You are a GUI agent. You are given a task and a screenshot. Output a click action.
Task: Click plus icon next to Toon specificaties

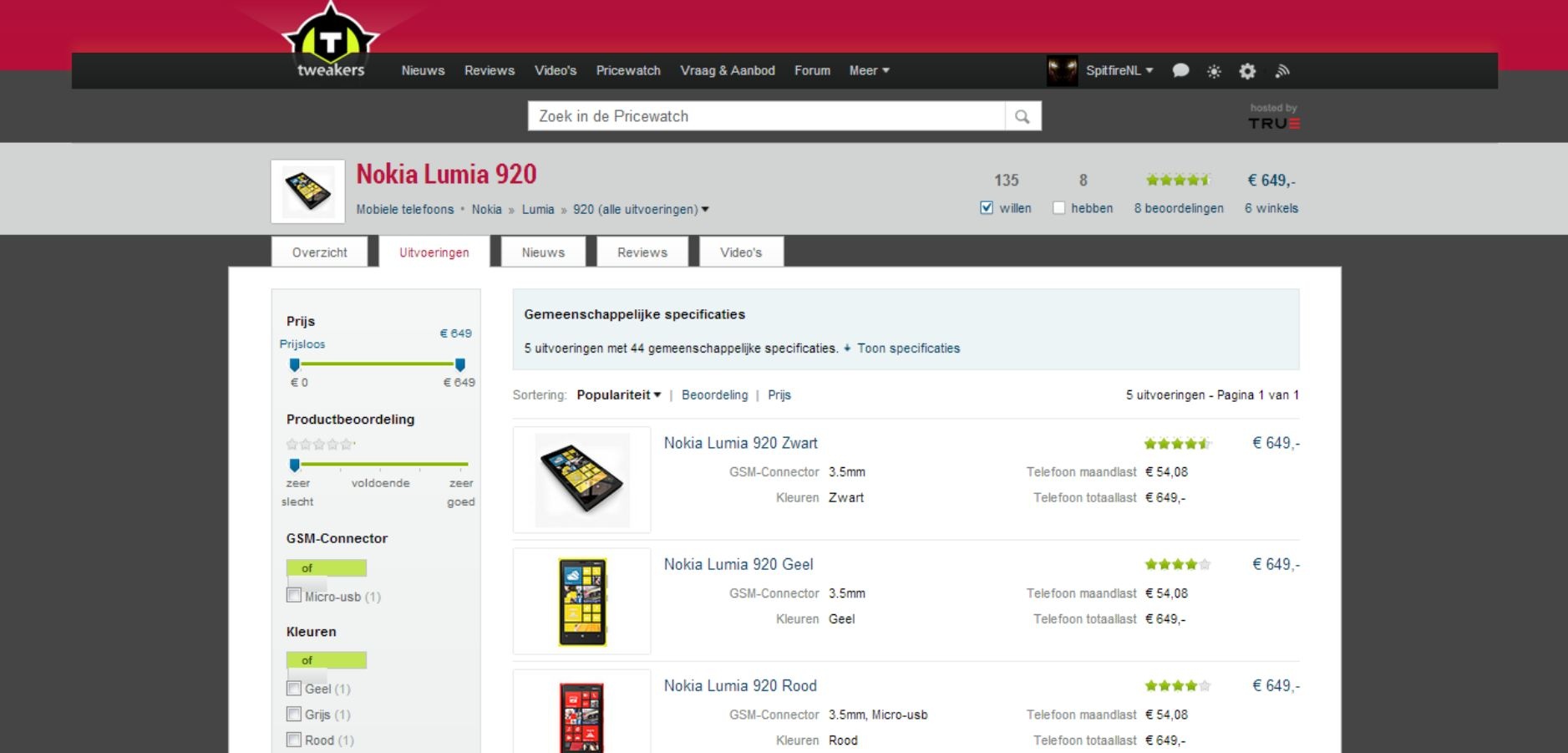pyautogui.click(x=847, y=349)
